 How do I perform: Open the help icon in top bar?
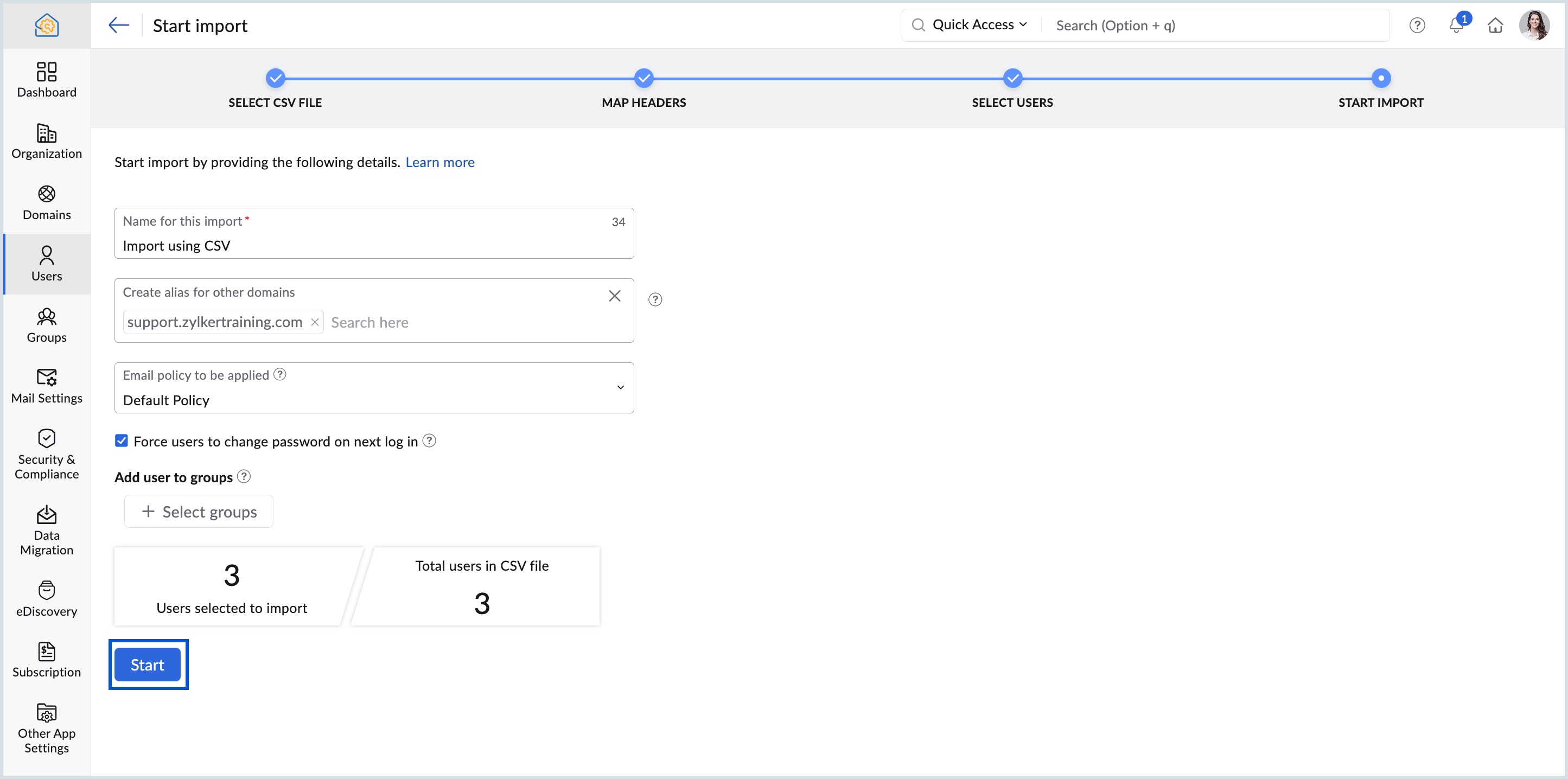(x=1417, y=25)
